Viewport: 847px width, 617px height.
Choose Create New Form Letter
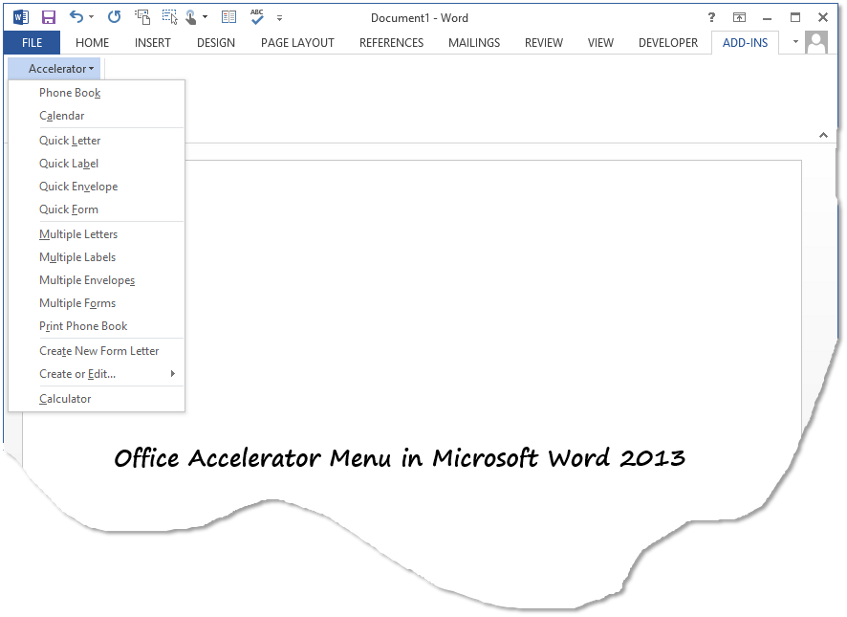97,351
